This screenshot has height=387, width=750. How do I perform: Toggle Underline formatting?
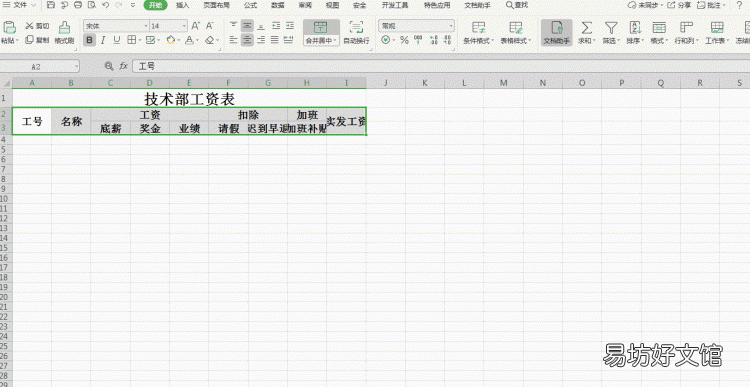click(117, 40)
